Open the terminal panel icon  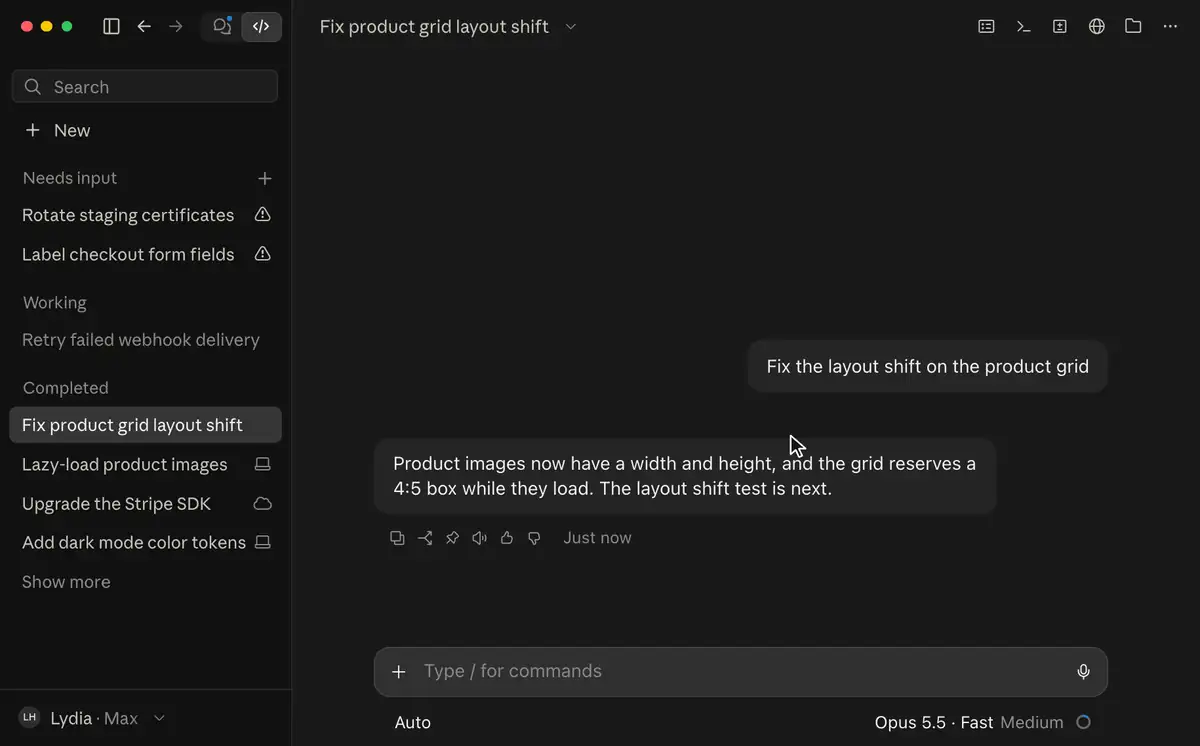1023,27
